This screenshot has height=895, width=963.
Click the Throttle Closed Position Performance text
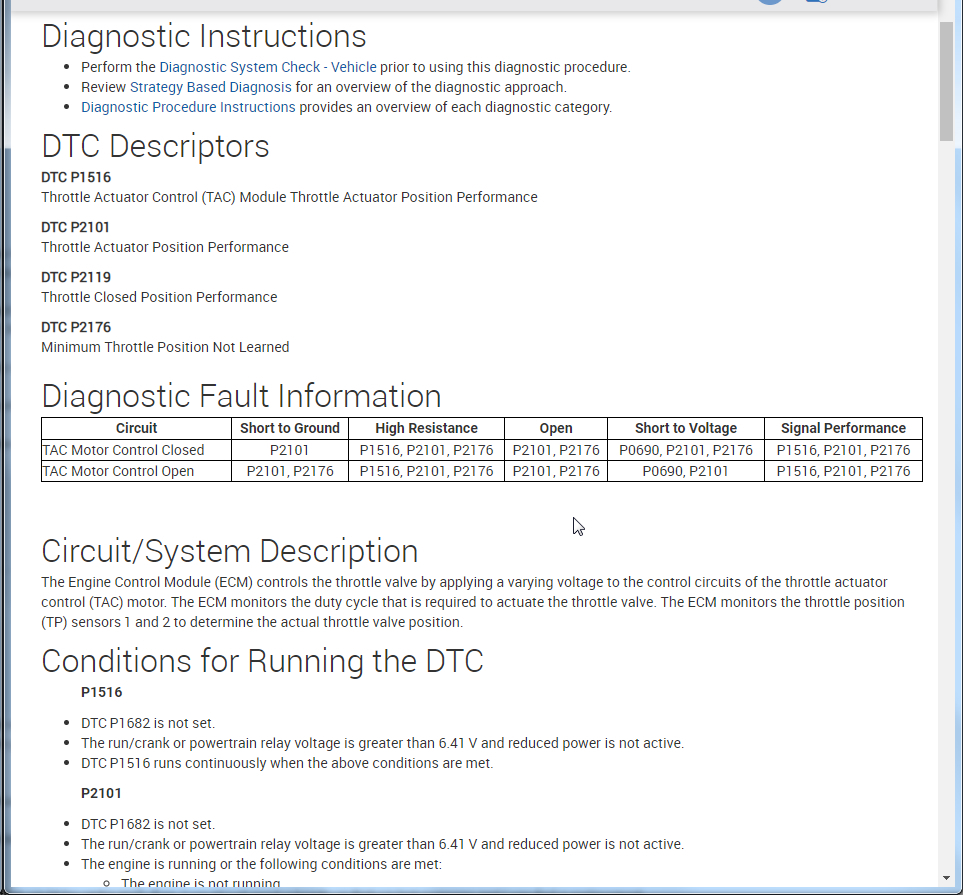coord(159,297)
